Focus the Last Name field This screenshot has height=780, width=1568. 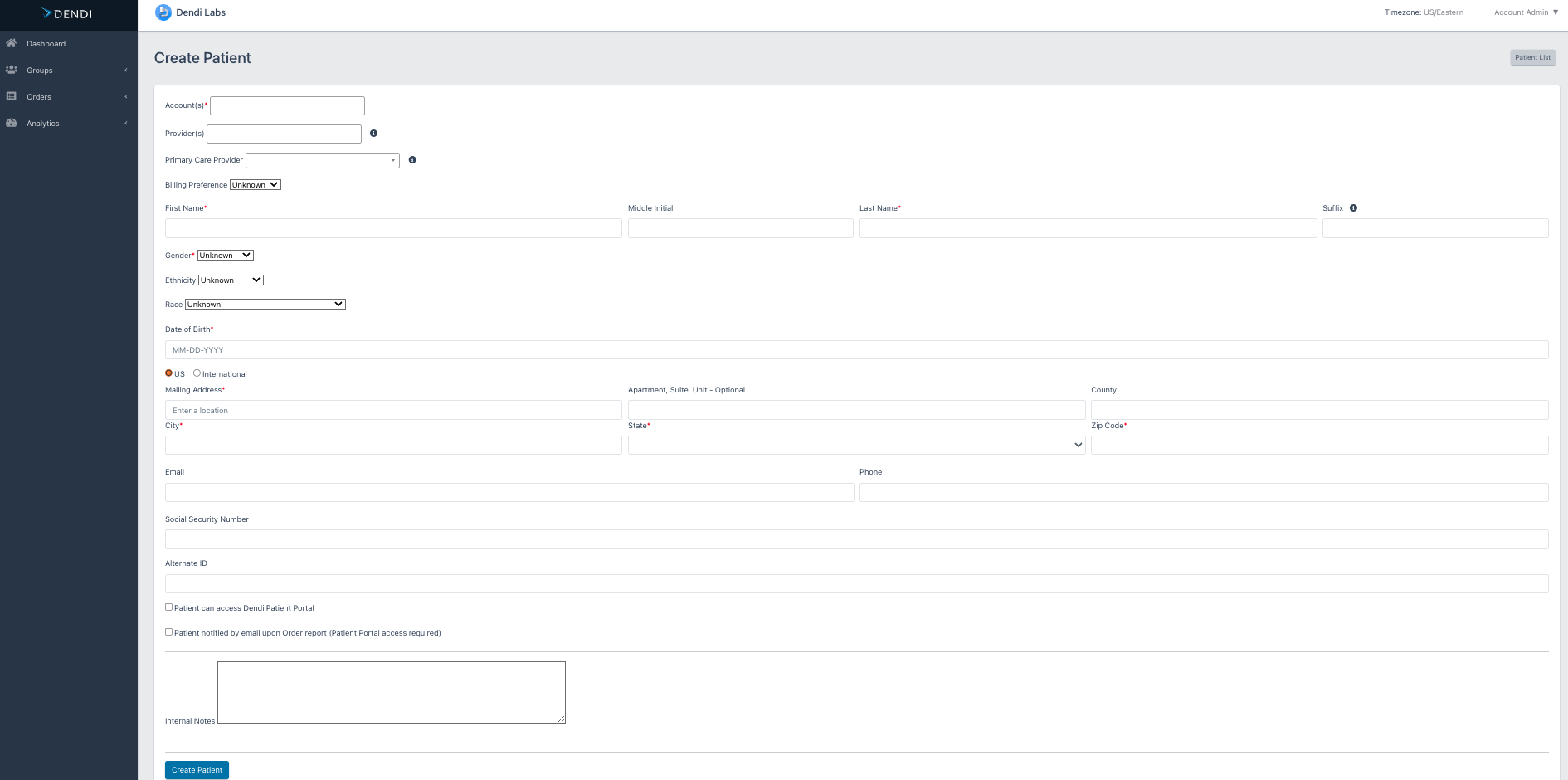(x=1088, y=228)
